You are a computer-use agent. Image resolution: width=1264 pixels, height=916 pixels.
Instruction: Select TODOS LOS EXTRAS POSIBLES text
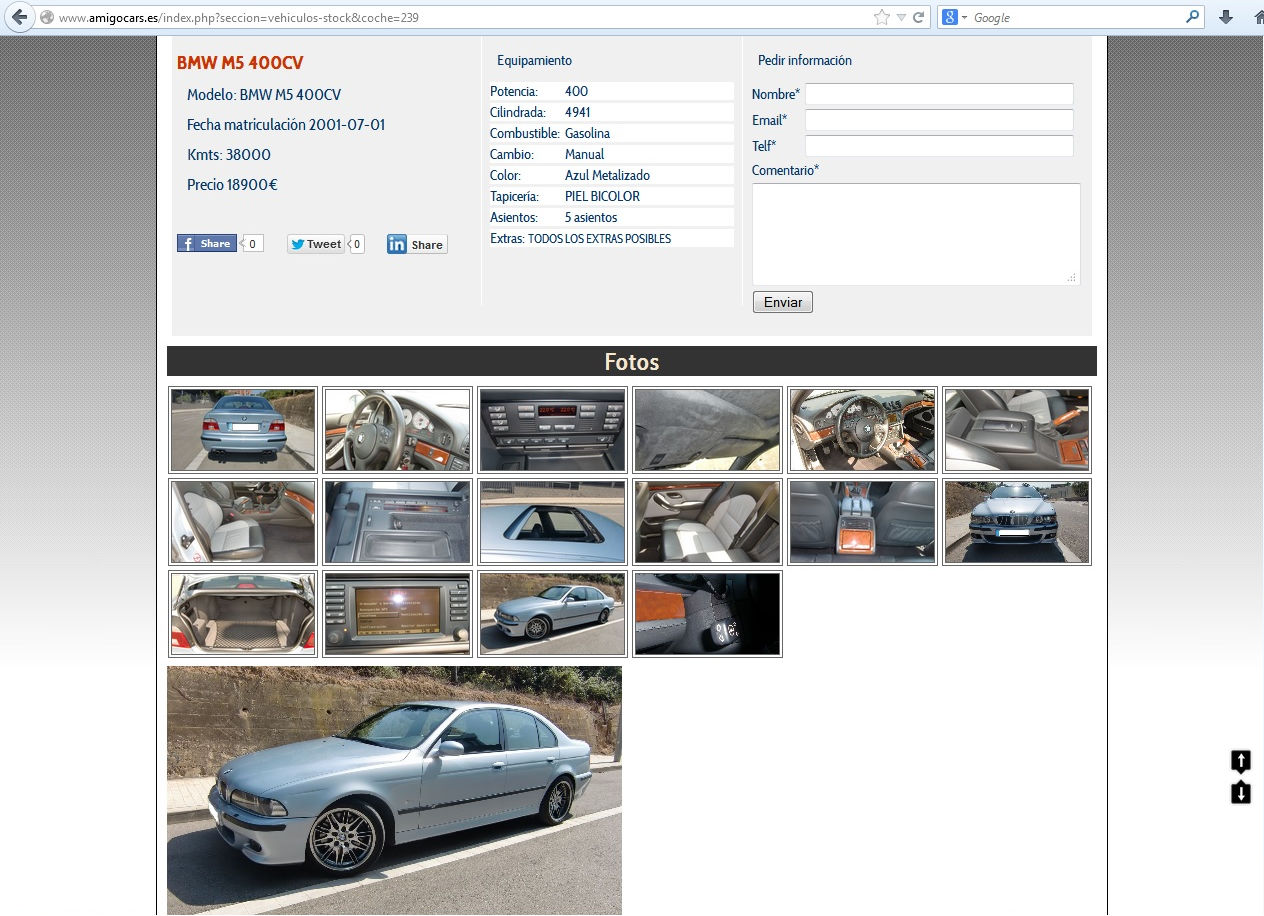[599, 239]
